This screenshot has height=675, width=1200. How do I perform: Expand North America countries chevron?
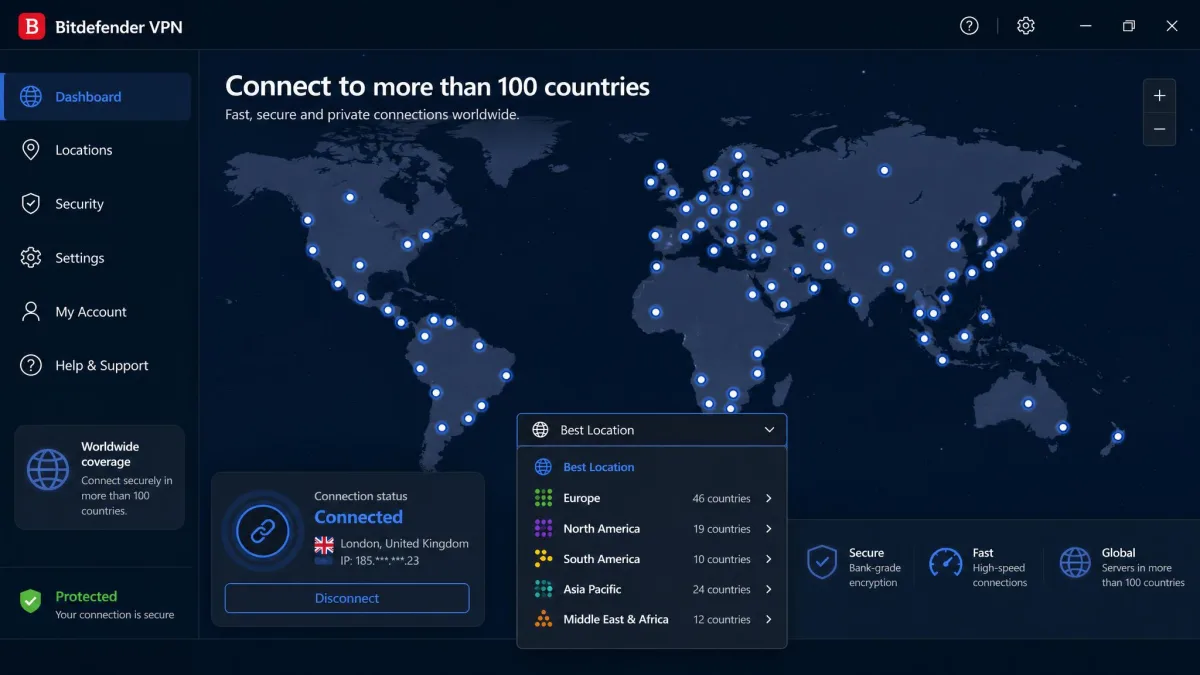[x=769, y=528]
